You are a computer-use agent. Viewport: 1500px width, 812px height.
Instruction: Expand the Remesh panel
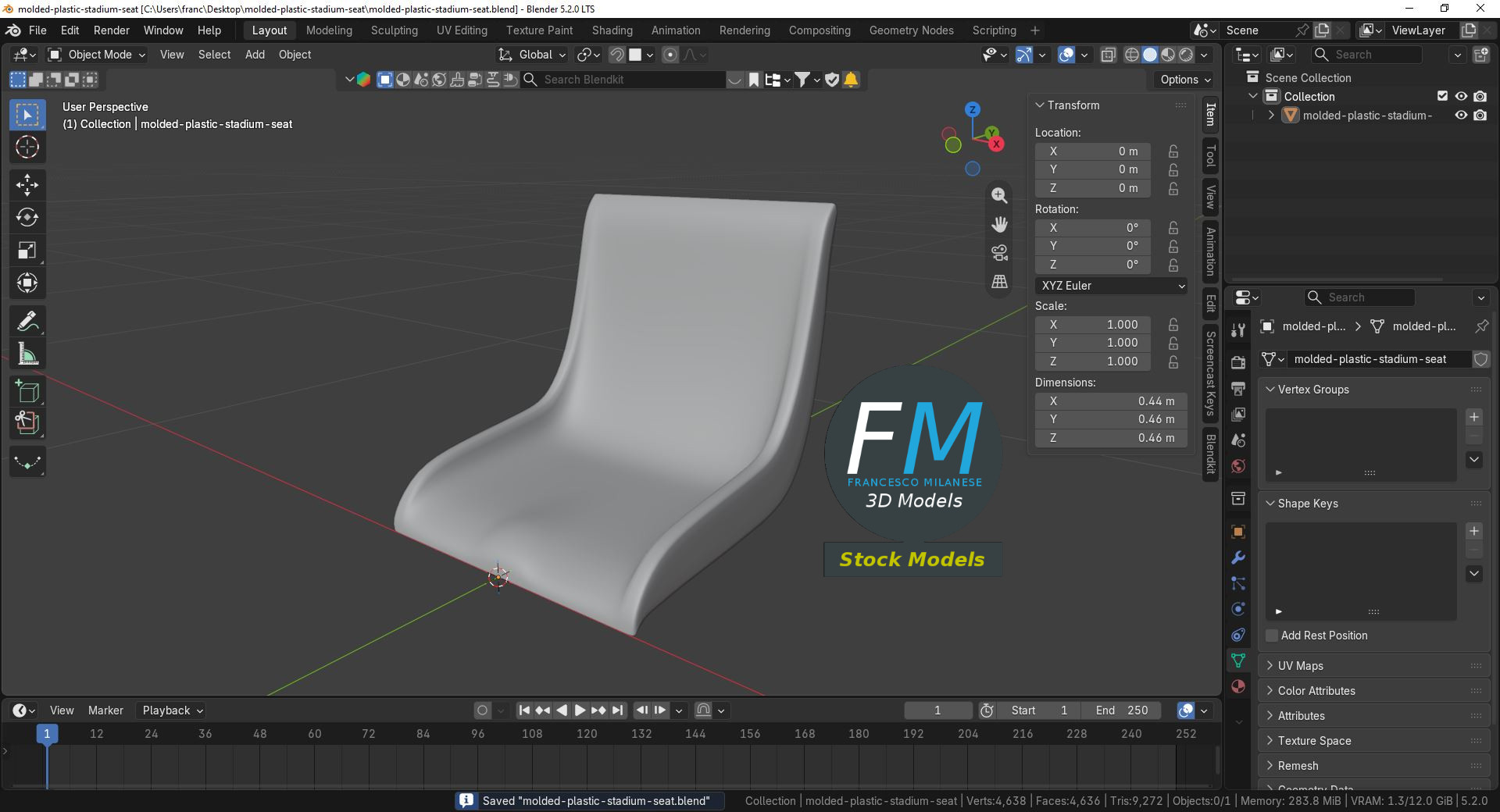[x=1270, y=766]
